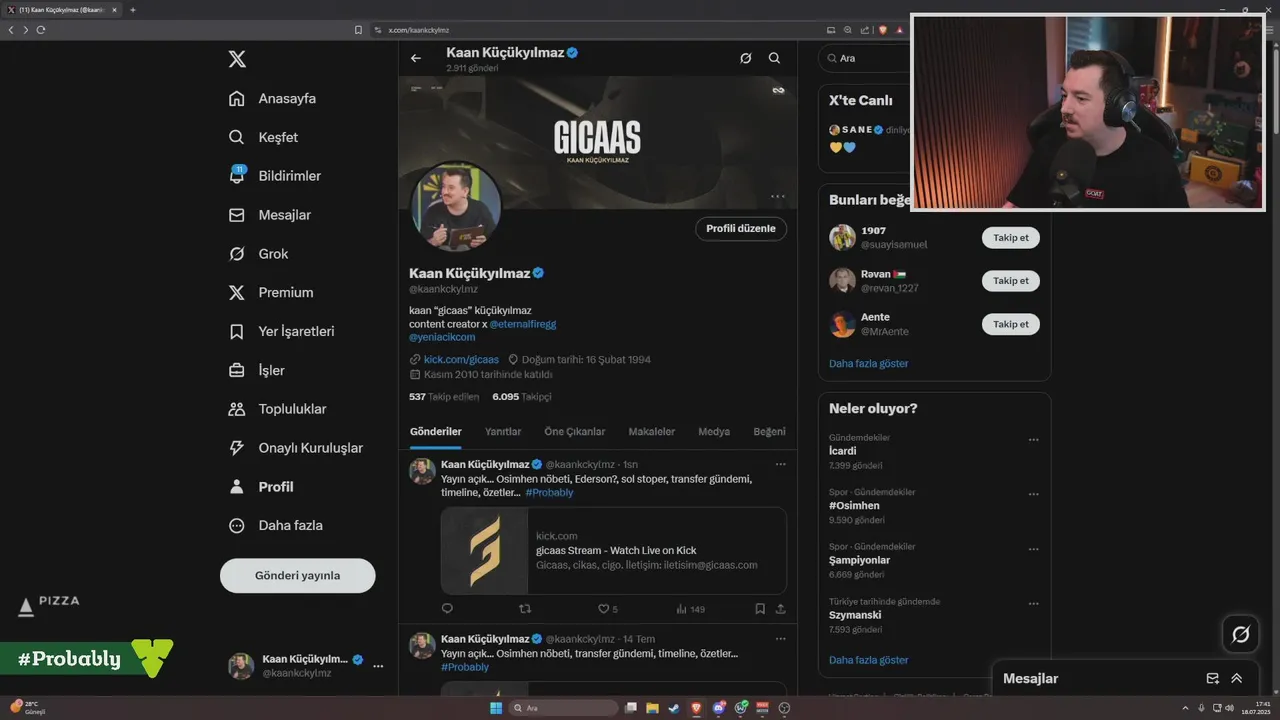
Task: Open Onaylı Kuruluşlar lightning icon
Action: [237, 448]
